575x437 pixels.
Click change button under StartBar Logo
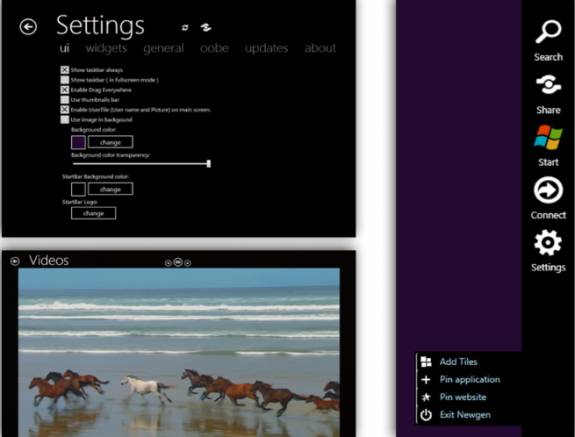(x=94, y=213)
